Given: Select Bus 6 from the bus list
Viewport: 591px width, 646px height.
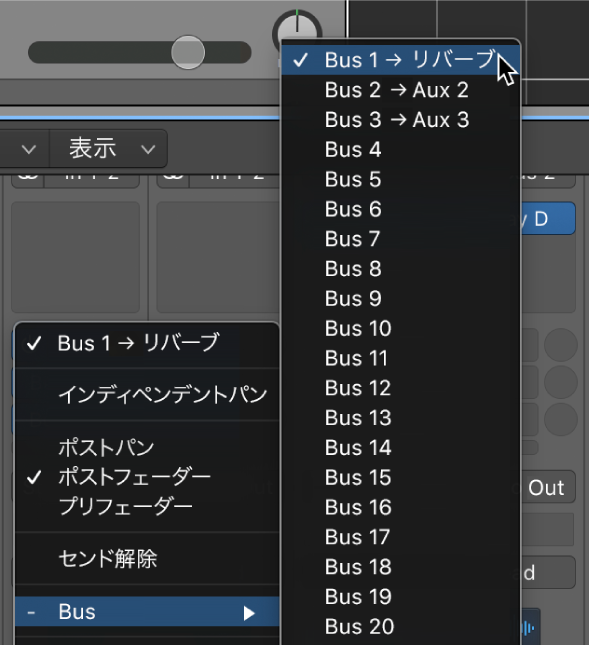Looking at the screenshot, I should (x=400, y=209).
